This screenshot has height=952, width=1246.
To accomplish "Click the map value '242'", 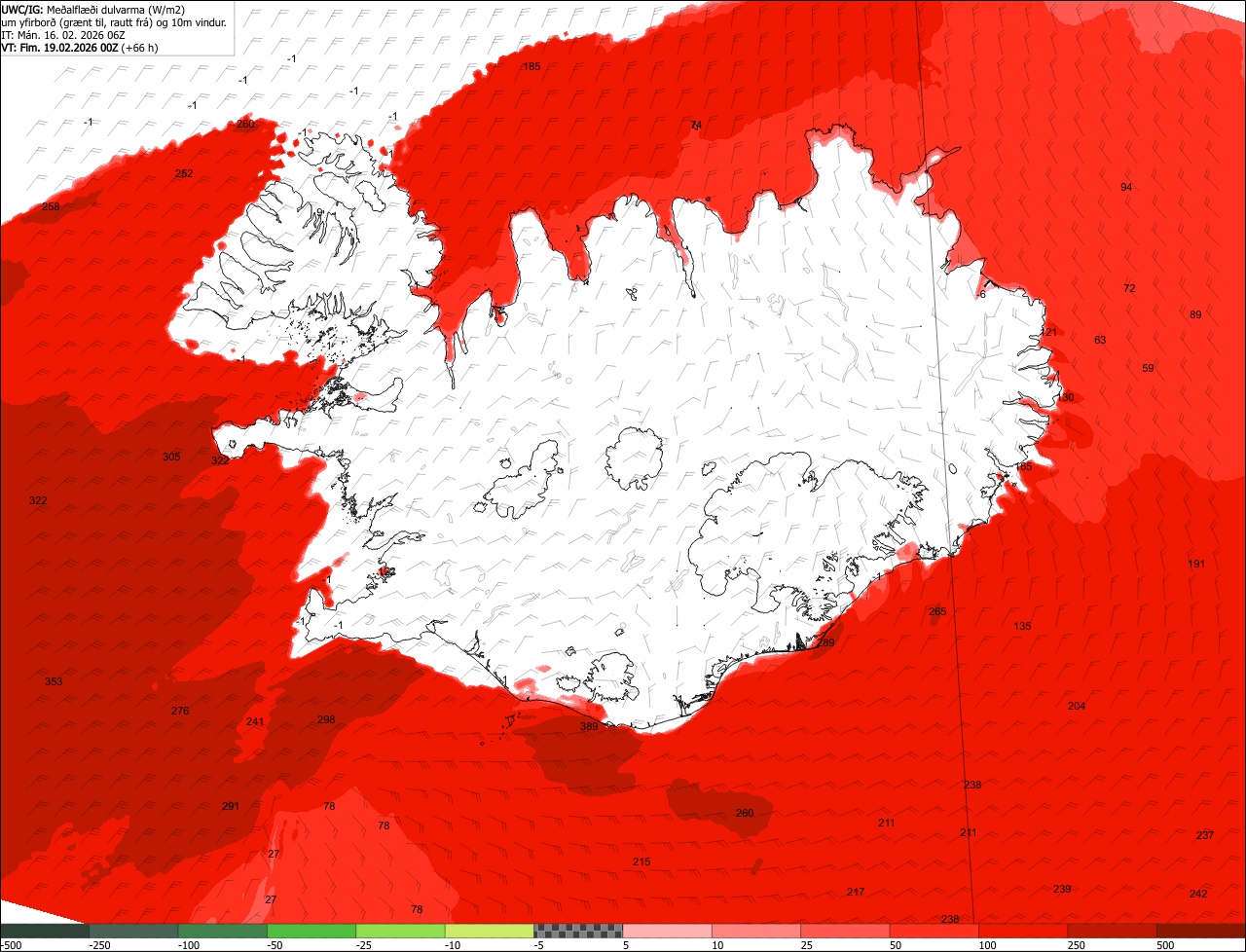I will [1198, 894].
